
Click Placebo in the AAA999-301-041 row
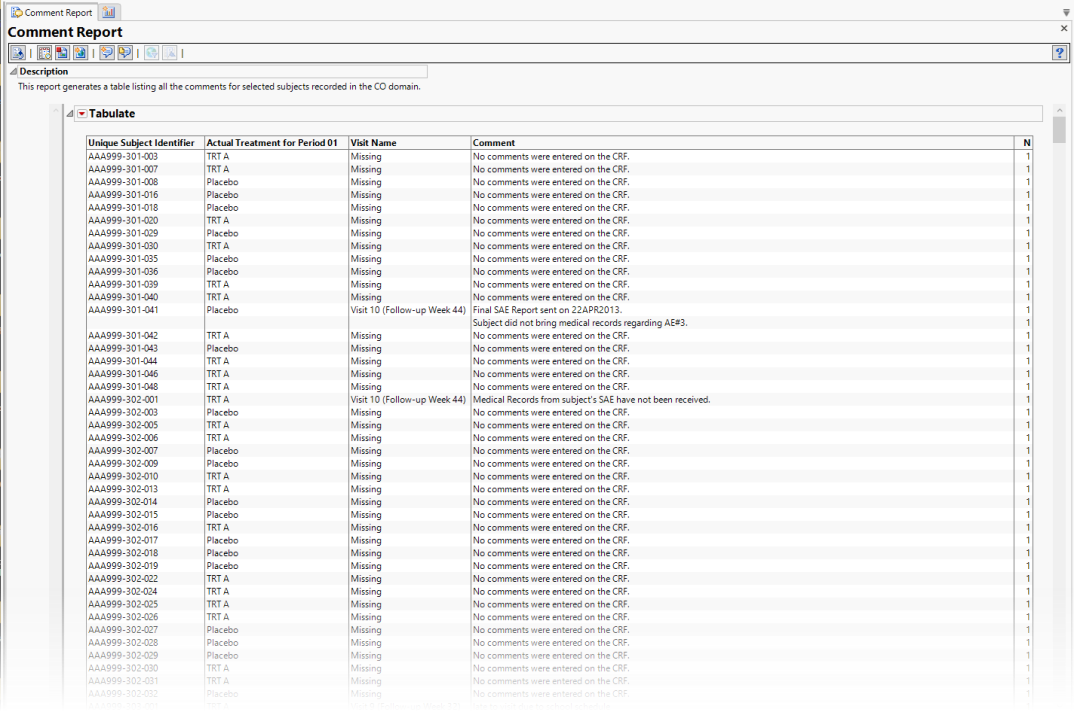[223, 310]
